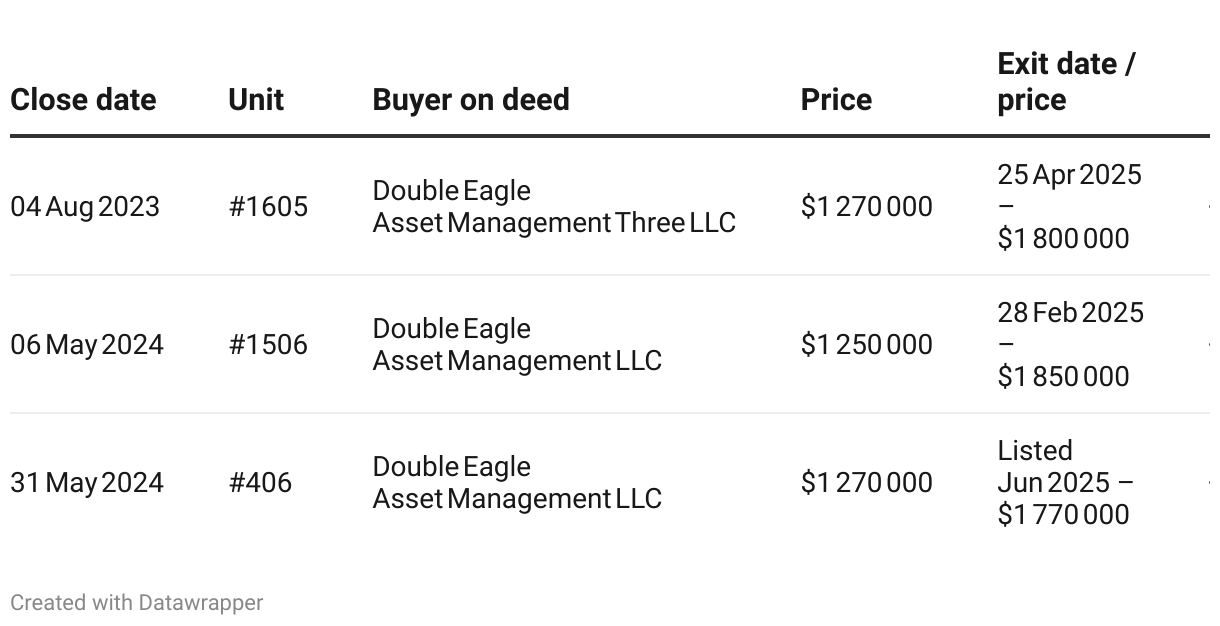Select the price in the #1605 row
1220x626 pixels.
coord(866,207)
